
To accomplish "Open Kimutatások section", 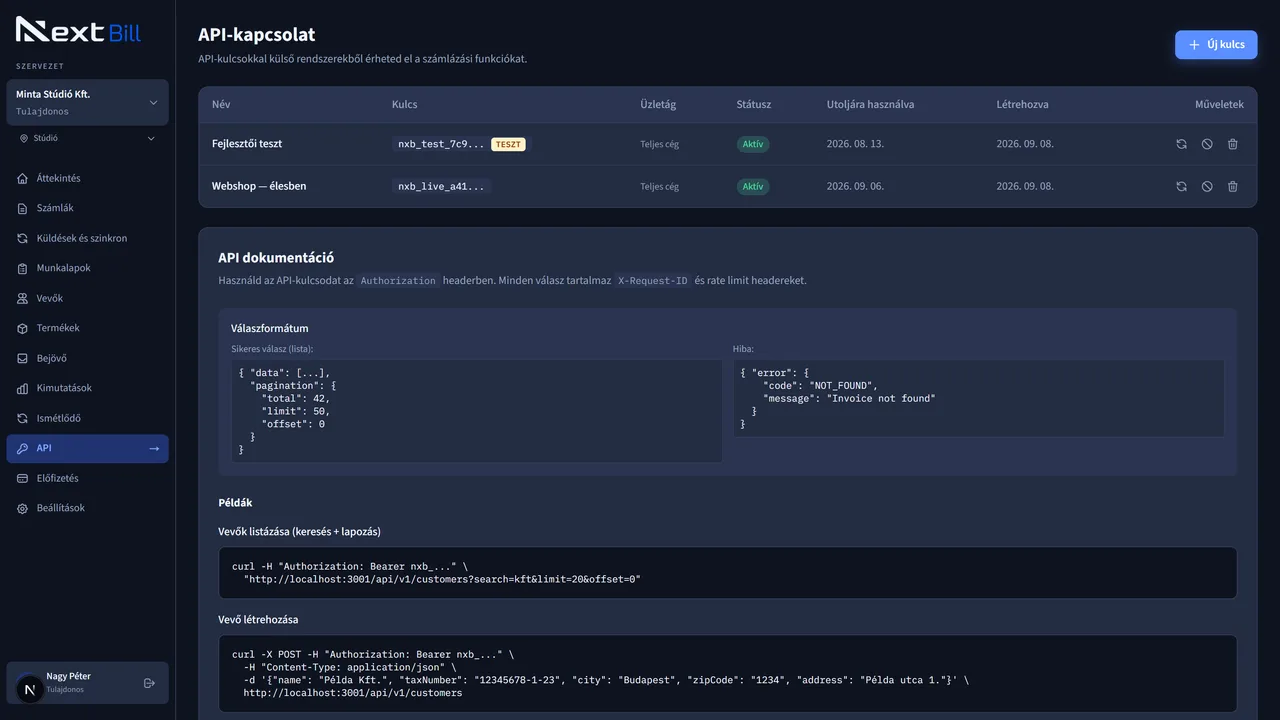I will click(x=88, y=388).
